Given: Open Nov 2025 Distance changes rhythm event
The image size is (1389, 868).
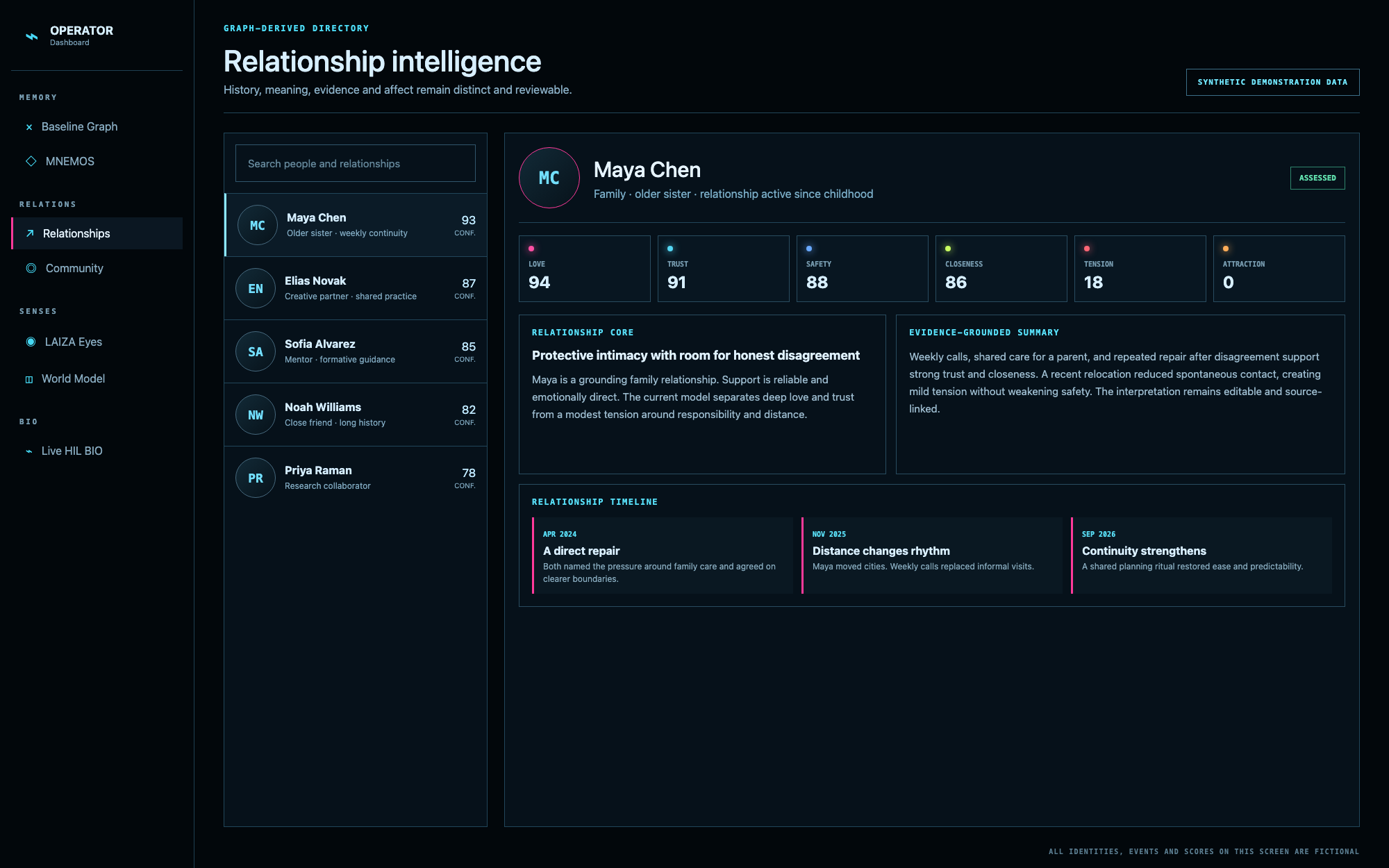Looking at the screenshot, I should click(932, 556).
